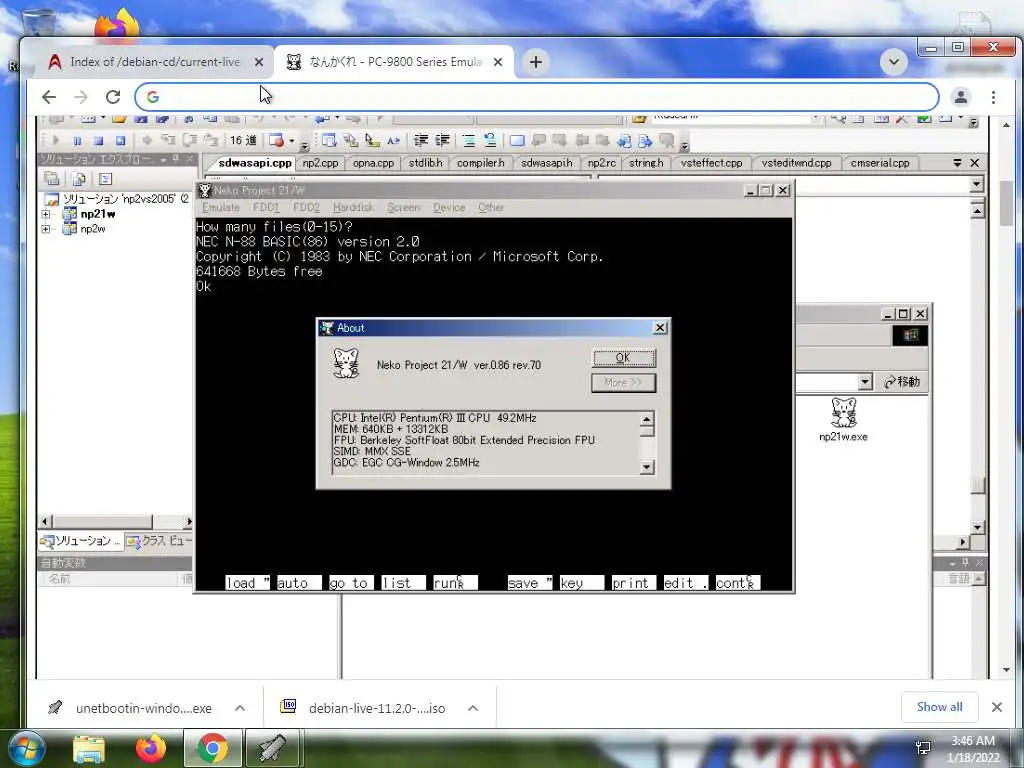1024x768 pixels.
Task: Select the stdlib.h editor tab
Action: click(425, 163)
